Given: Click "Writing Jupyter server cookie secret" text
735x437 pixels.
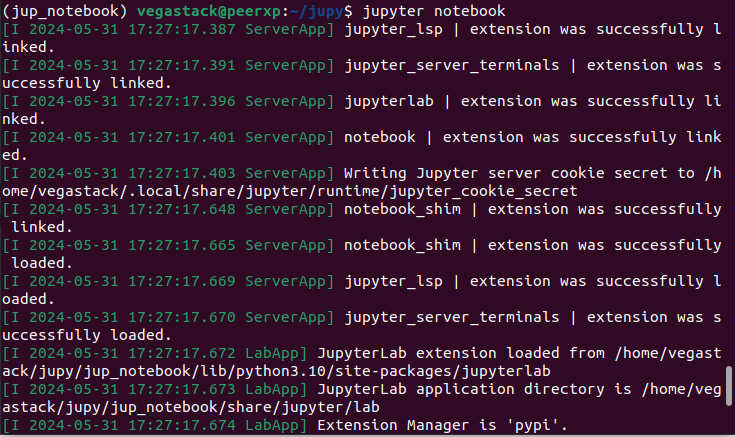Looking at the screenshot, I should (x=510, y=173).
